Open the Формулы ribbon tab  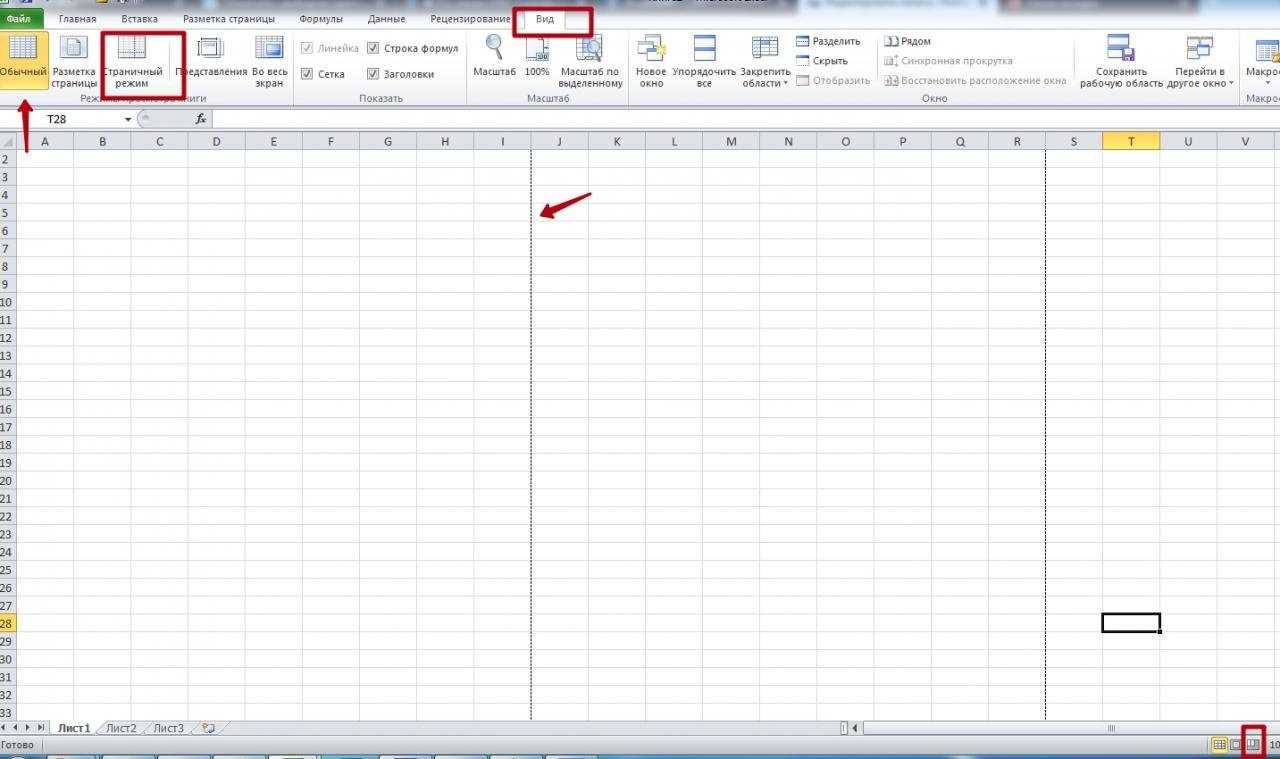tap(321, 19)
